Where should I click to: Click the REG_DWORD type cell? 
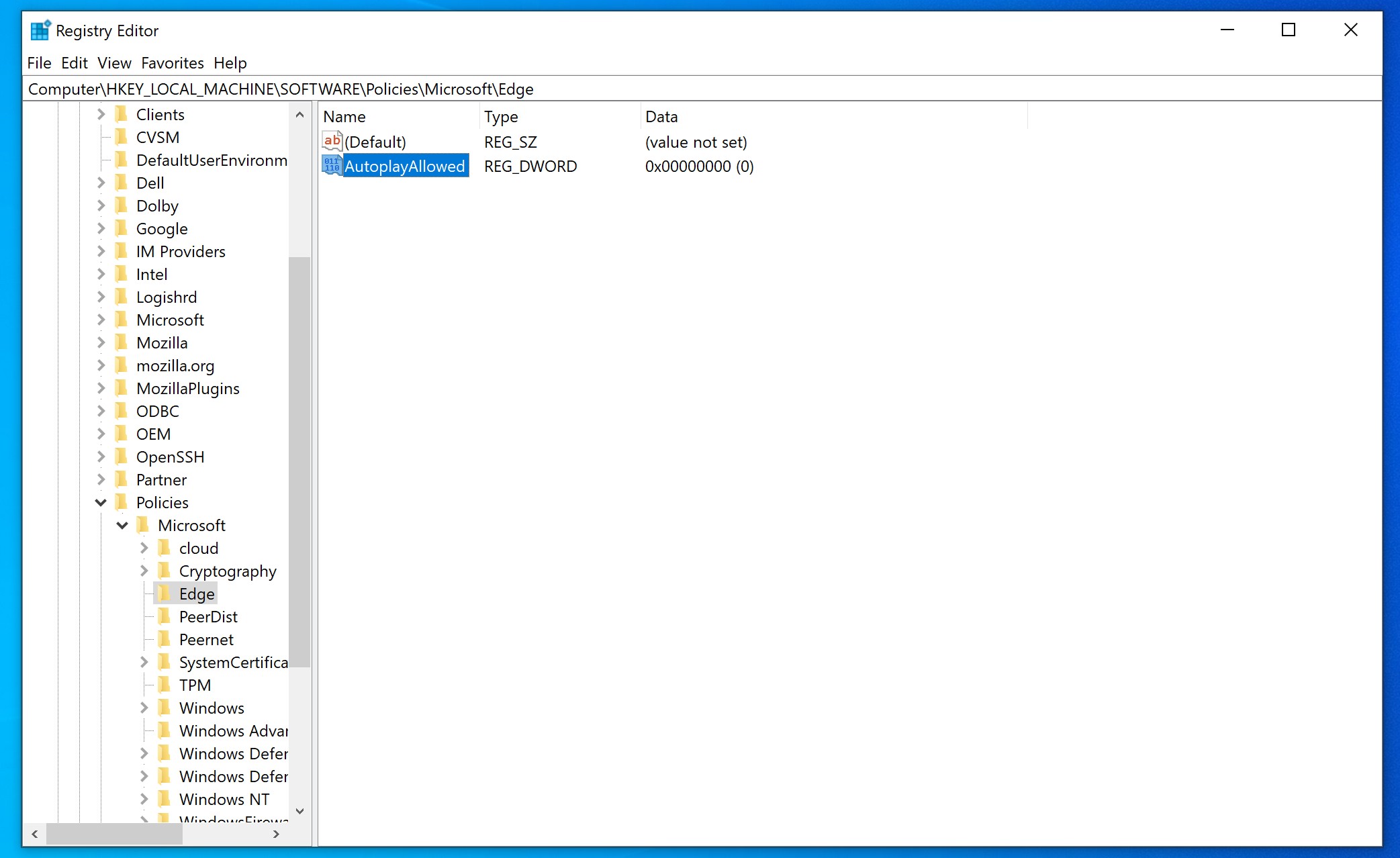click(x=530, y=166)
